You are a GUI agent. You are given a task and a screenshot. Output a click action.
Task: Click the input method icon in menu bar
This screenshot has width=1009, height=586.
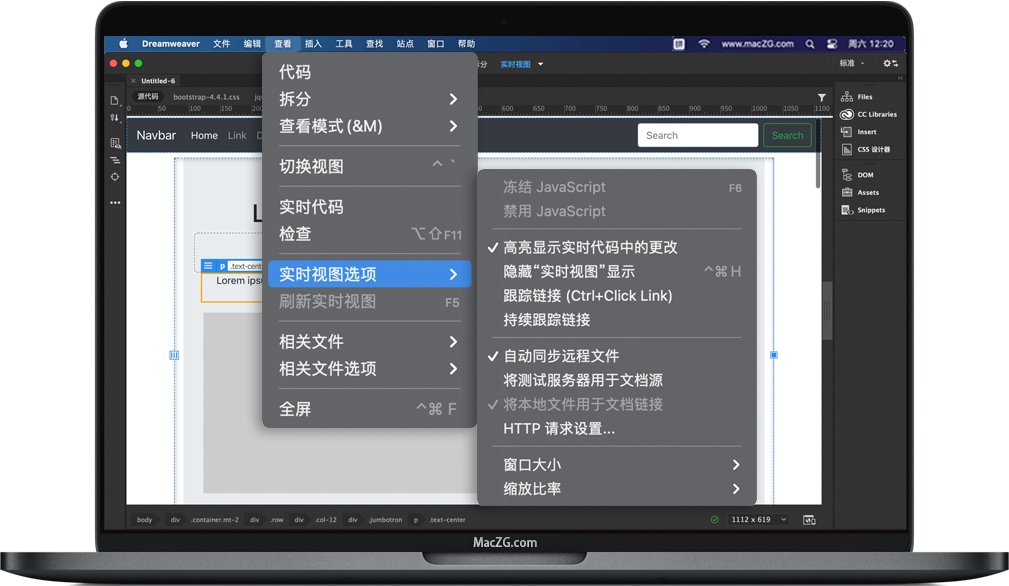pyautogui.click(x=679, y=44)
